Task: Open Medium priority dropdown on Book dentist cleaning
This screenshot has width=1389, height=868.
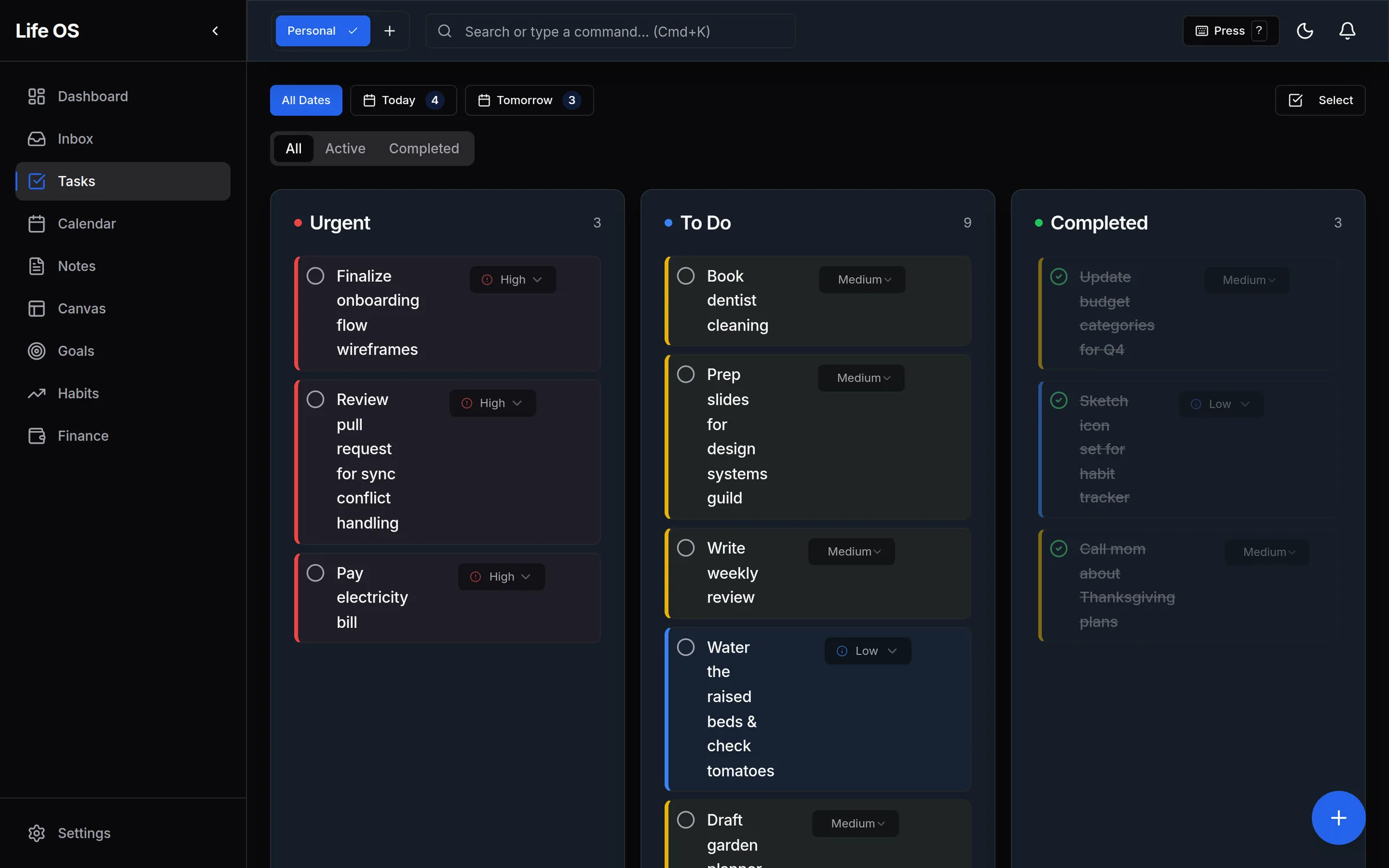Action: (862, 279)
